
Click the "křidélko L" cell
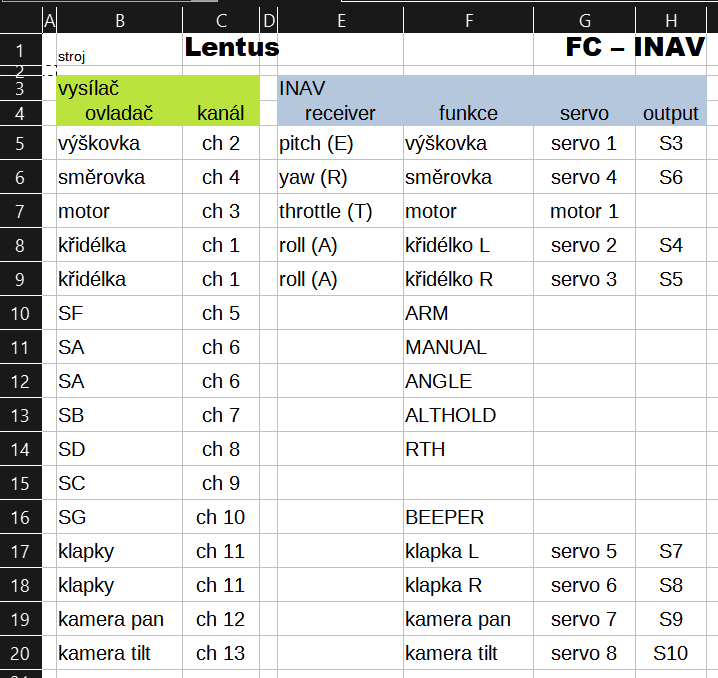447,246
